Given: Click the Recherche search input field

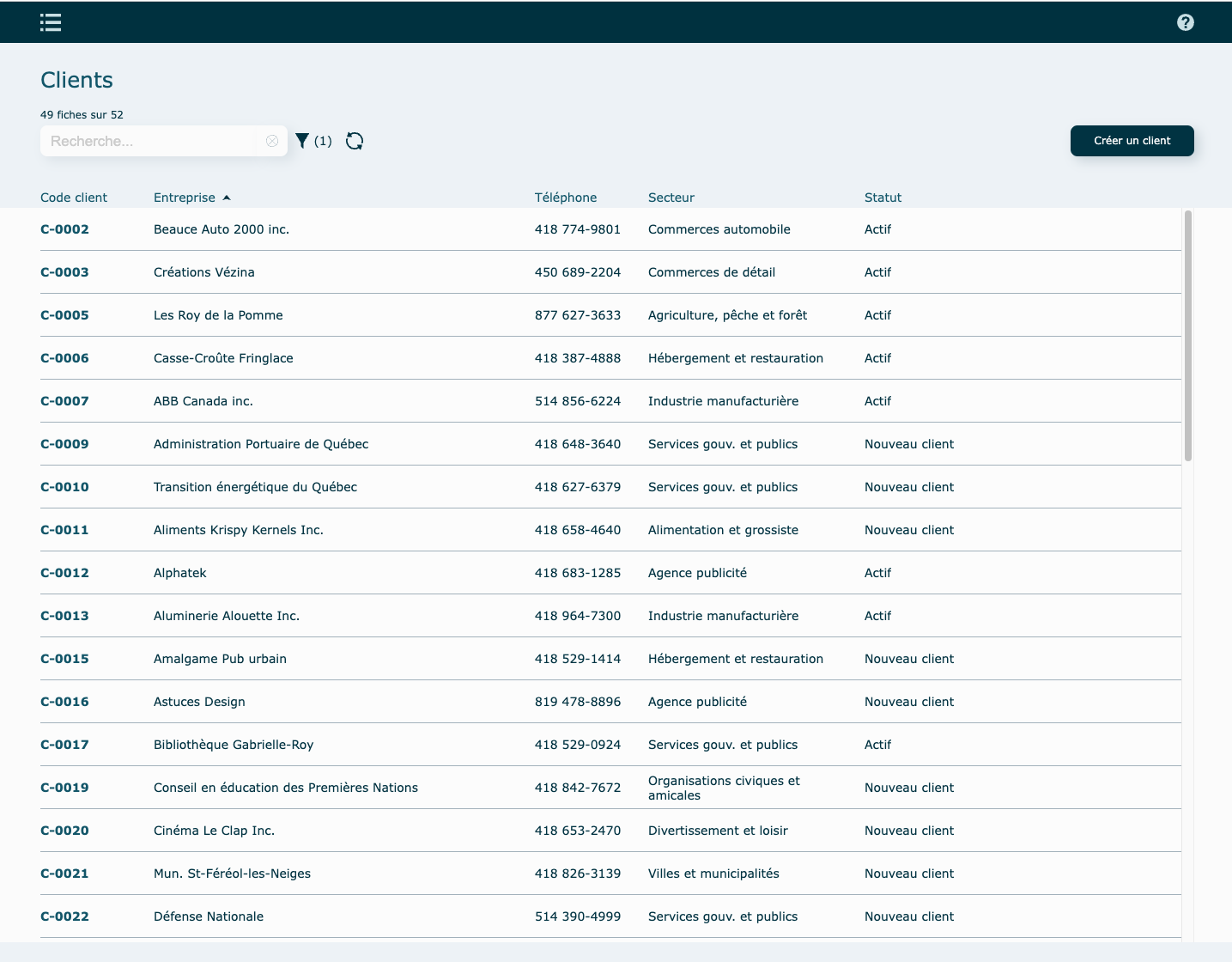Looking at the screenshot, I should [x=150, y=141].
